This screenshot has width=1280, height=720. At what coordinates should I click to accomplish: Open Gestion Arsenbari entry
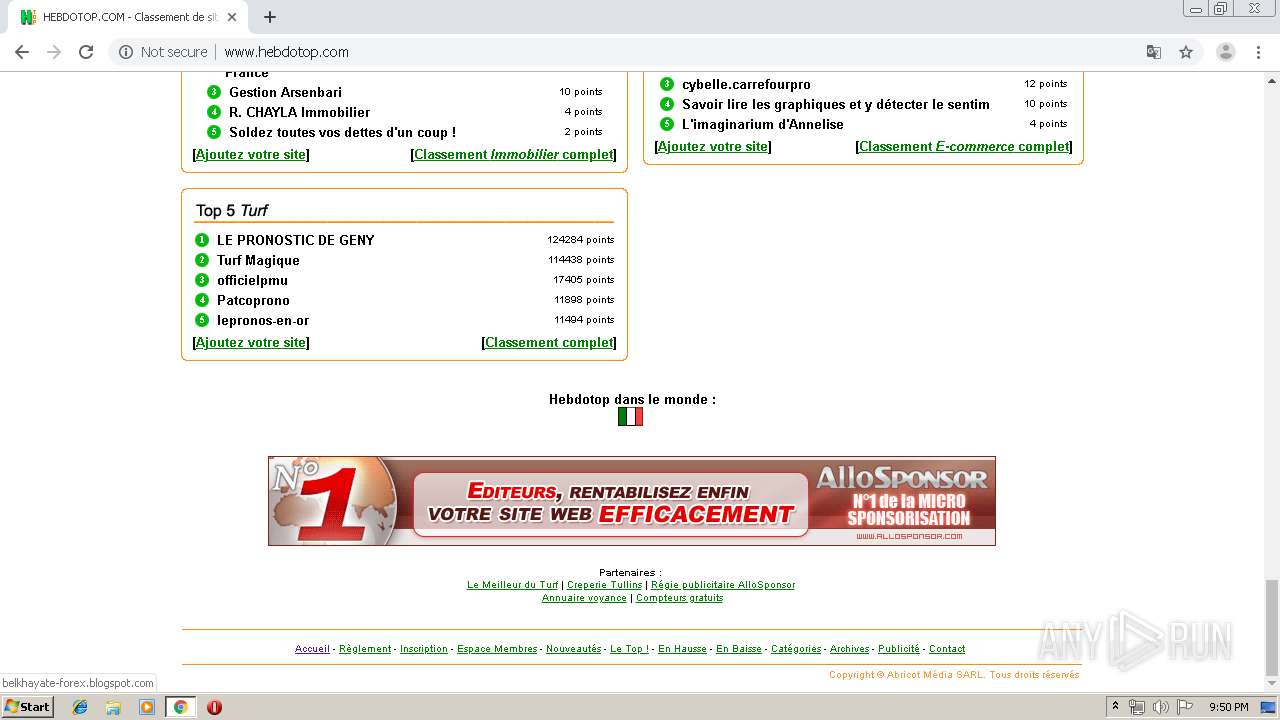coord(285,92)
